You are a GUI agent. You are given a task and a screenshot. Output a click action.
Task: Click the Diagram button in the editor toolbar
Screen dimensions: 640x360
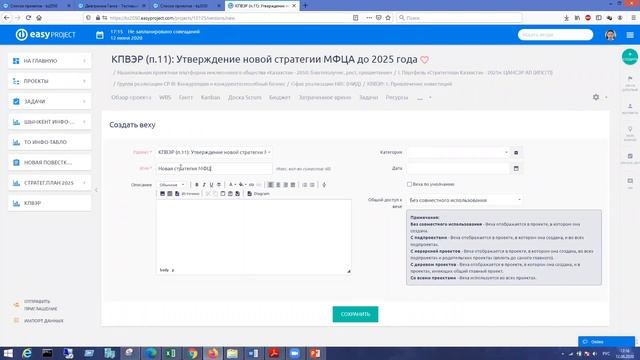258,193
